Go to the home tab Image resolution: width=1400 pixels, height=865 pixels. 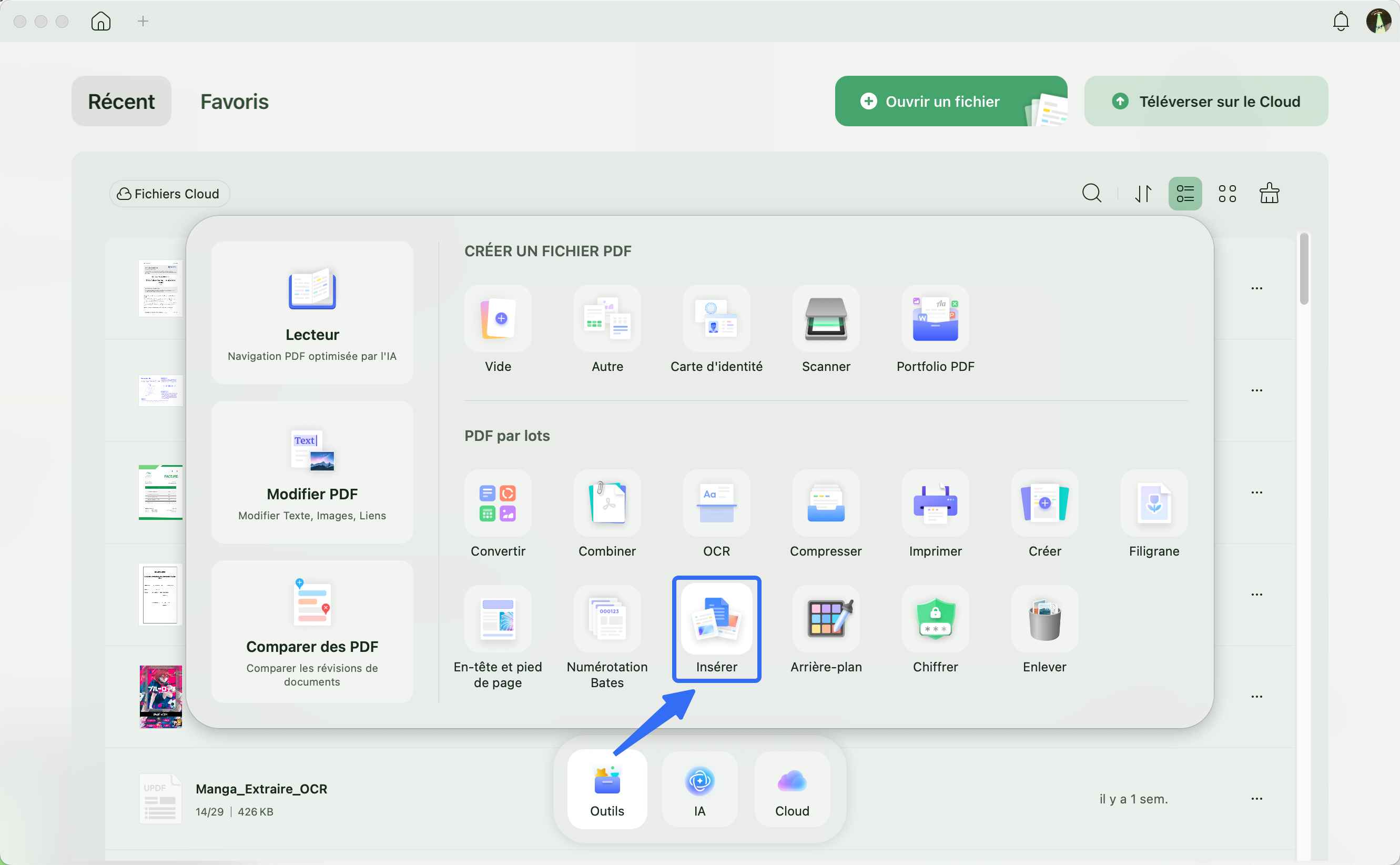(x=100, y=21)
